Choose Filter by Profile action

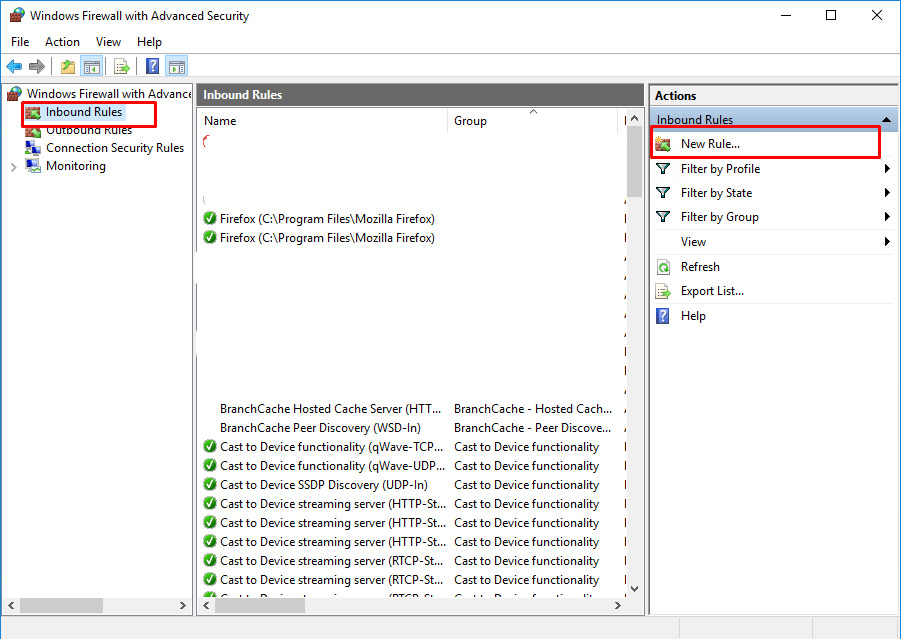721,169
